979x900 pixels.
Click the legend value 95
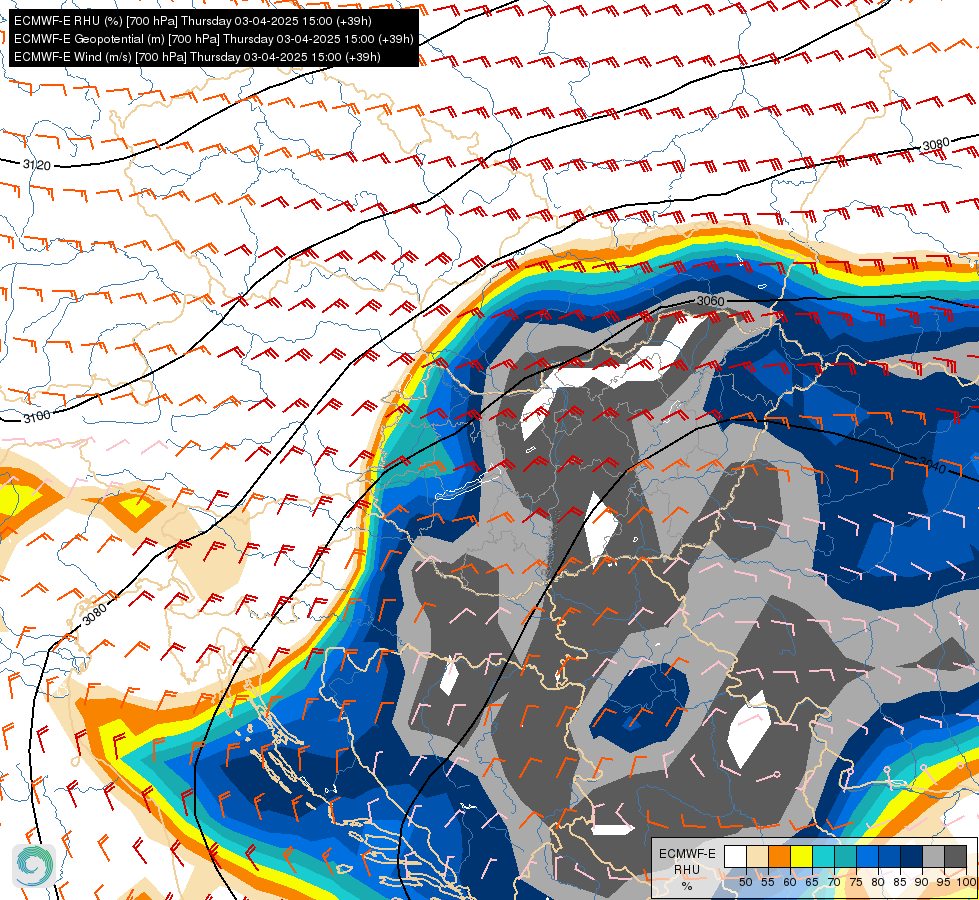click(944, 883)
